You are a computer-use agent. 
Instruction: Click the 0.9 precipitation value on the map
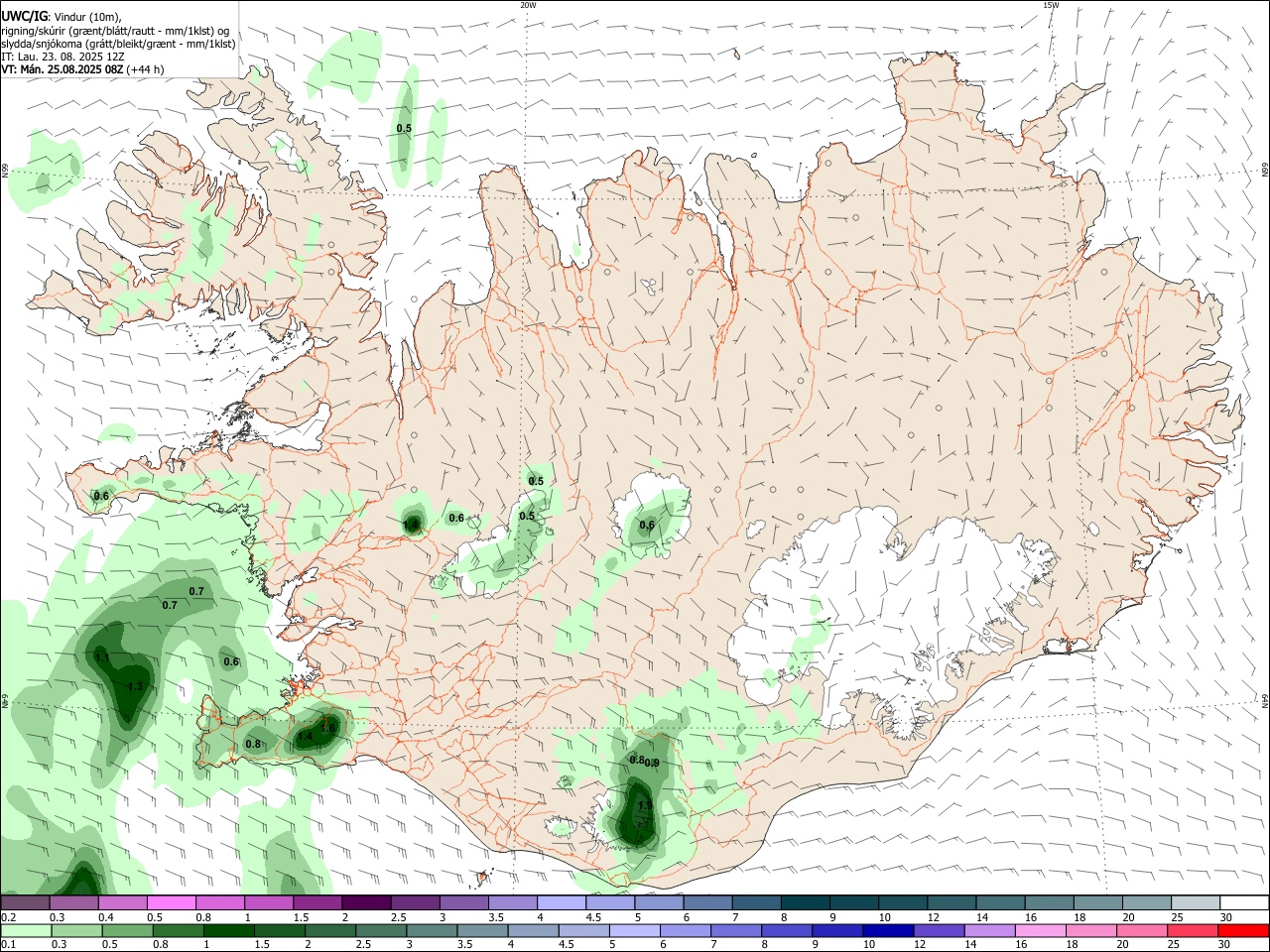[x=652, y=763]
